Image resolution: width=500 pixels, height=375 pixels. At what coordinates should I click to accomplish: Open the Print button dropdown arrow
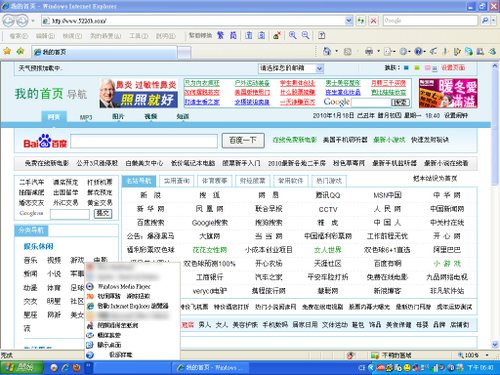[x=378, y=51]
